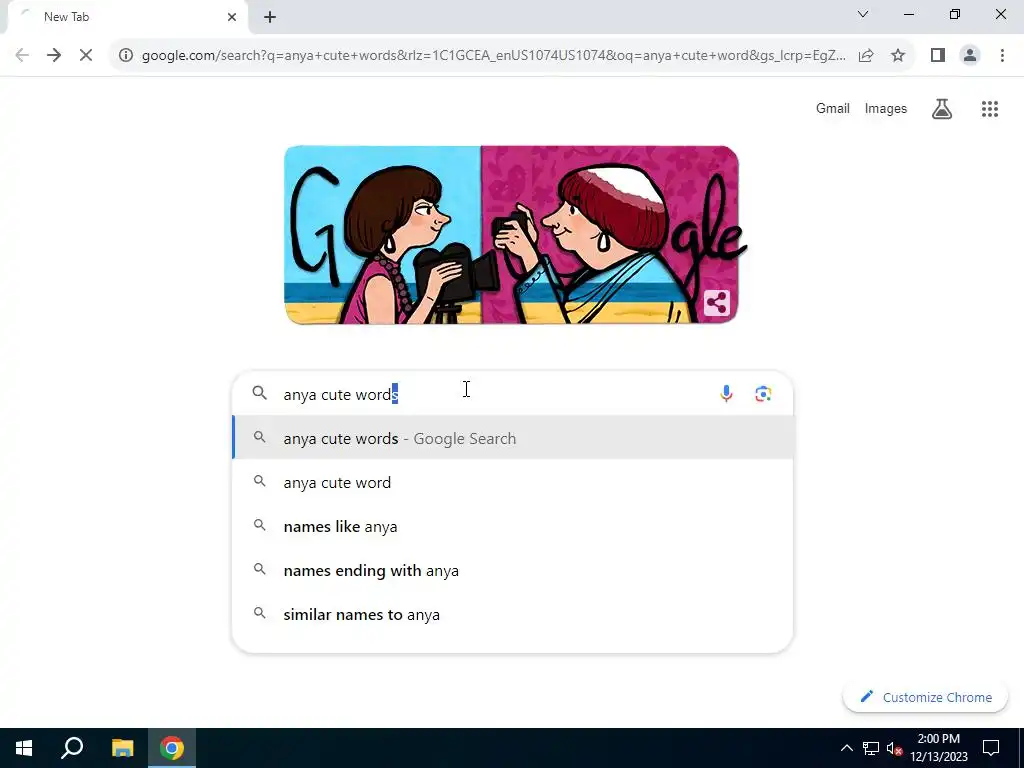Open the Chrome profile avatar
1024x768 pixels.
pos(970,55)
